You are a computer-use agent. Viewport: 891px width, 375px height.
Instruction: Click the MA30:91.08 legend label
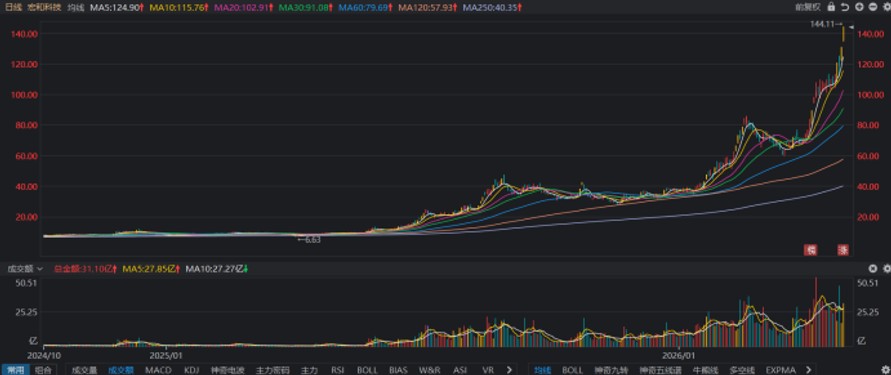point(305,7)
